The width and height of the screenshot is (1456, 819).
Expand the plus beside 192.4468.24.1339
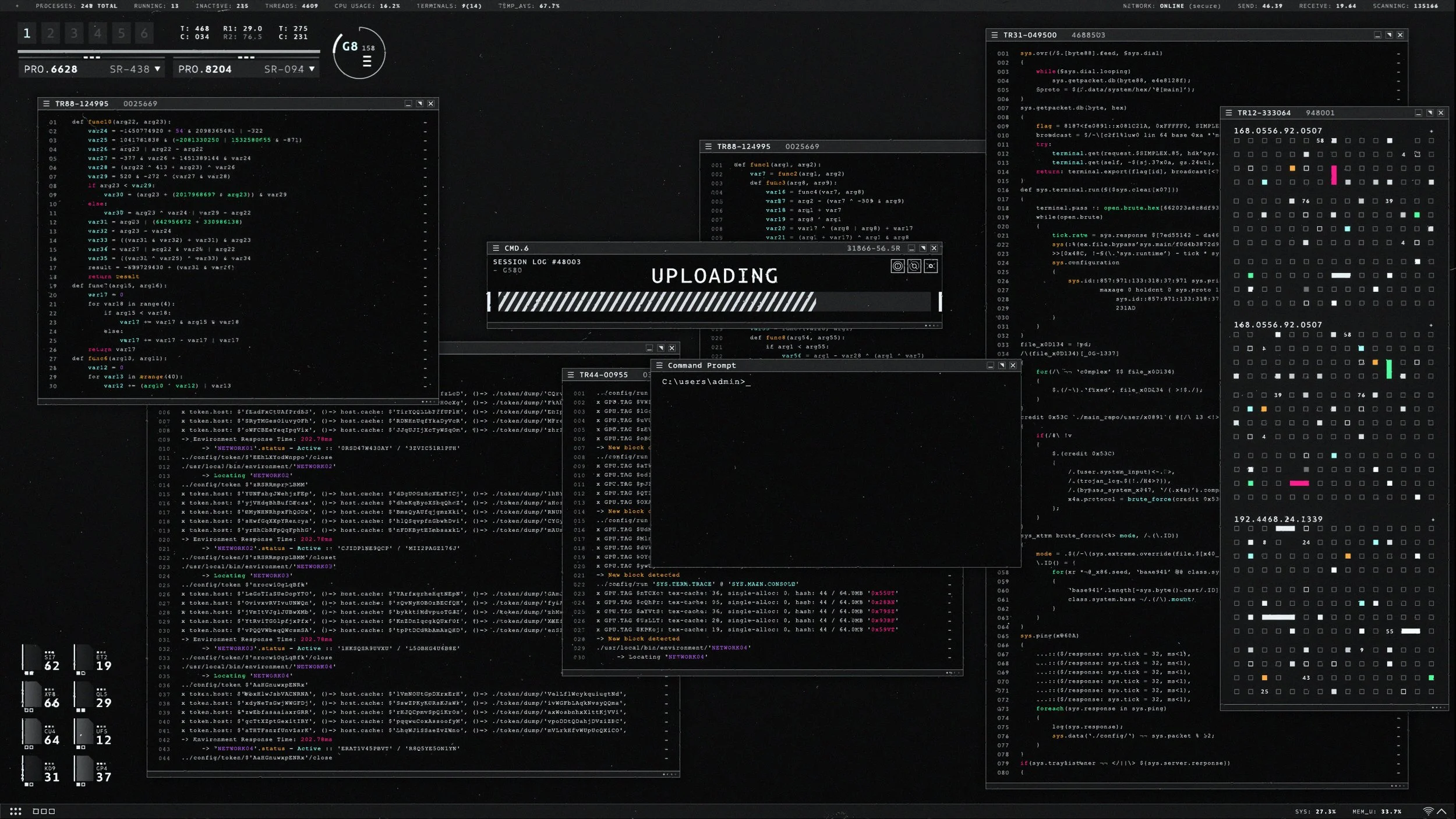pyautogui.click(x=1432, y=520)
